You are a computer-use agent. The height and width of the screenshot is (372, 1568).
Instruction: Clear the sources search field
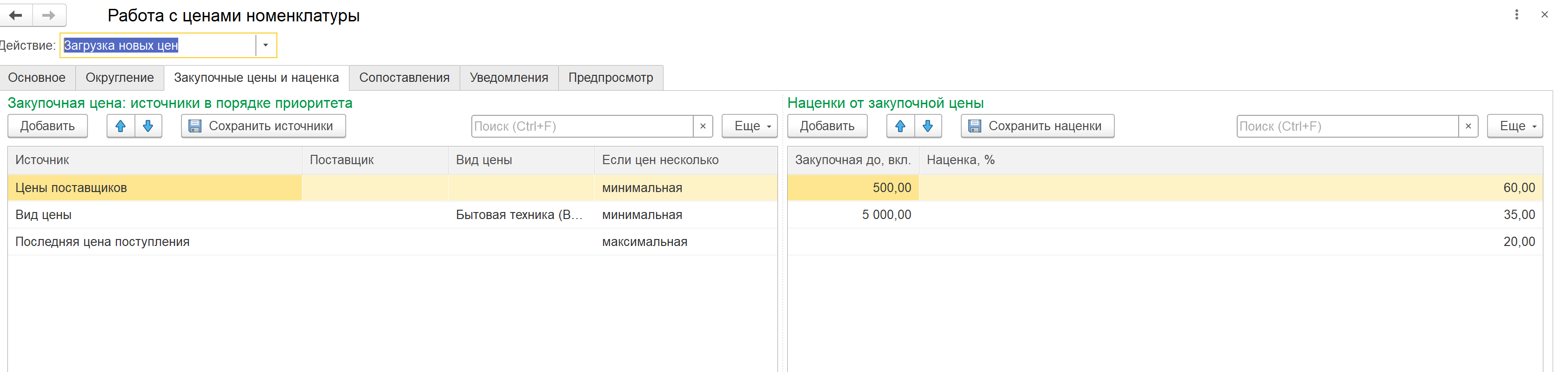click(703, 126)
